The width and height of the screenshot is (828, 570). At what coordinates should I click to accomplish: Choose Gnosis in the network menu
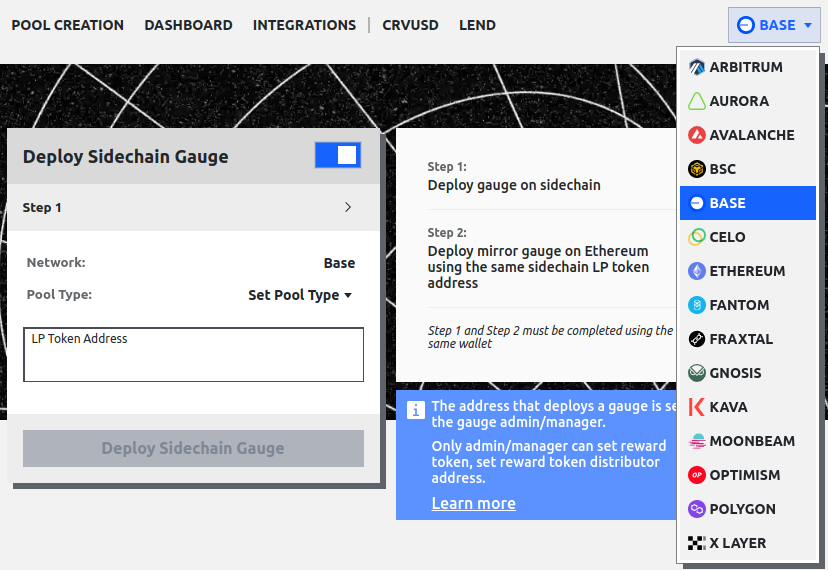click(735, 373)
